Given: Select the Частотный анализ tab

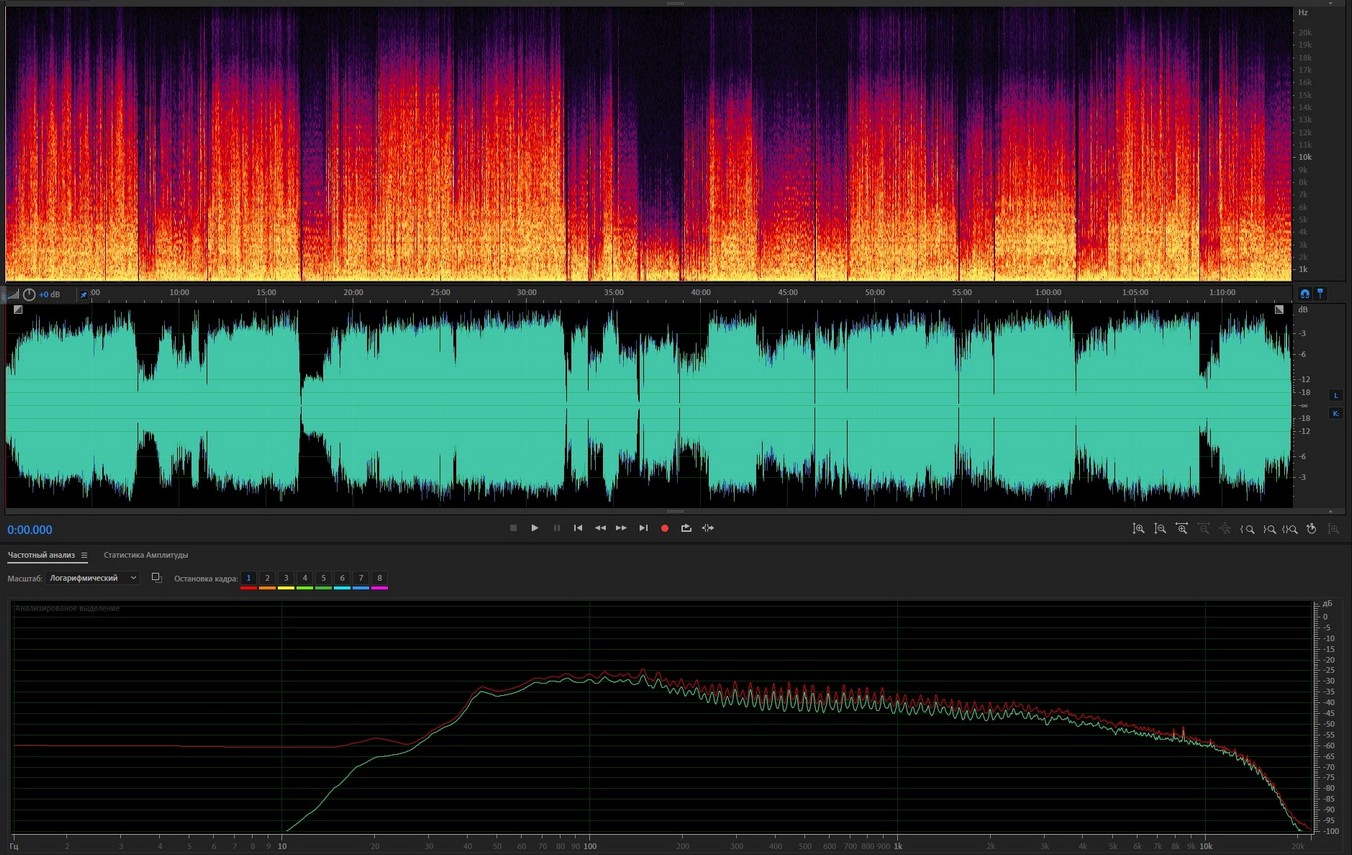Looking at the screenshot, I should click(x=40, y=555).
